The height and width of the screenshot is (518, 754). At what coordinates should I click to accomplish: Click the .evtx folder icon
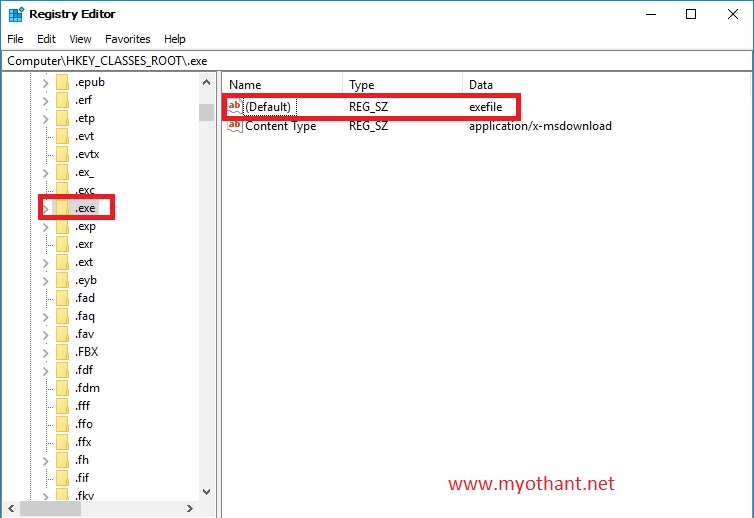pos(63,154)
